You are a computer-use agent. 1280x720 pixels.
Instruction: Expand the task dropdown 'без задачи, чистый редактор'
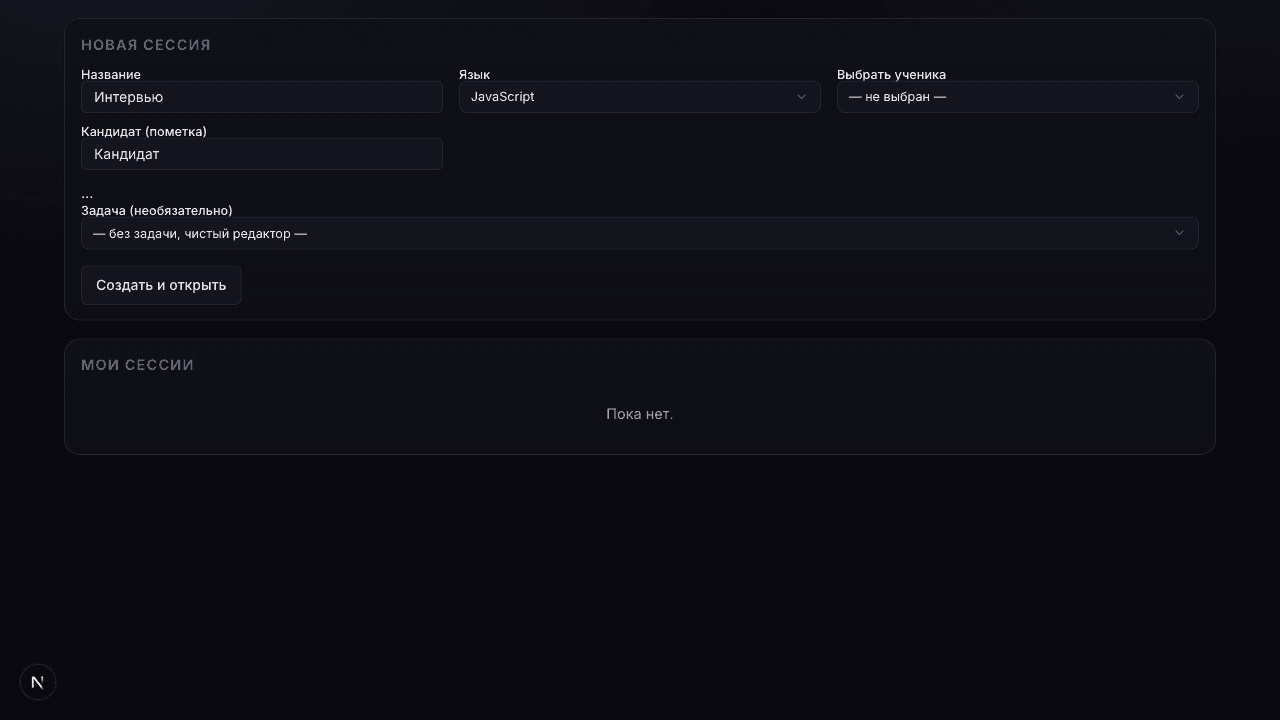point(640,233)
